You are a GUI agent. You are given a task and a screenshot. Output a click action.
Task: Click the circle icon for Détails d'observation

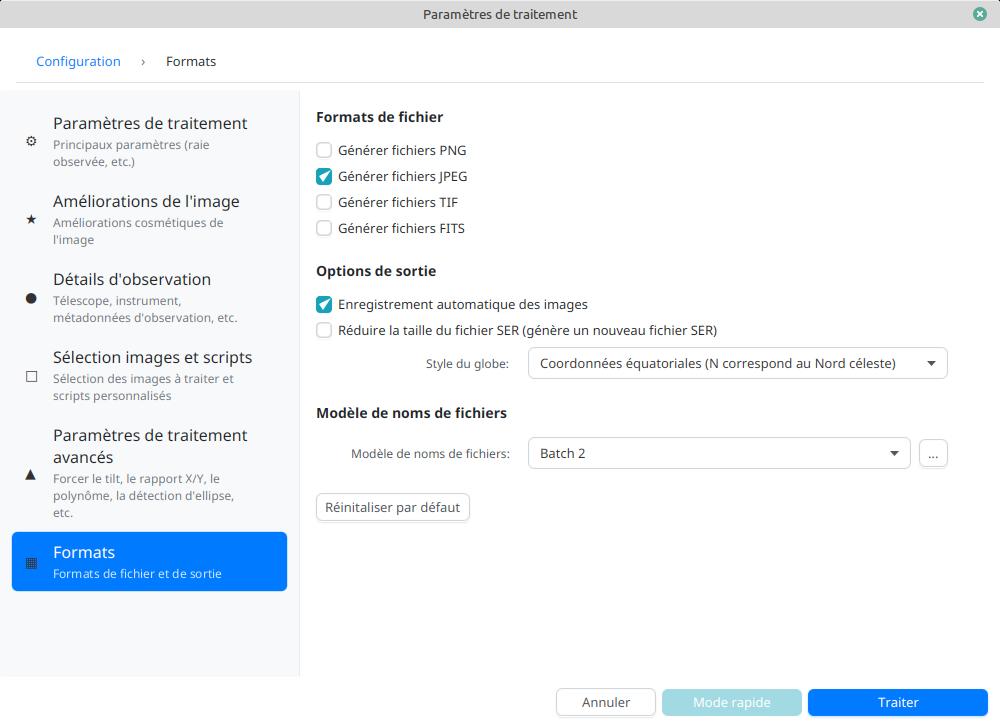pyautogui.click(x=31, y=298)
